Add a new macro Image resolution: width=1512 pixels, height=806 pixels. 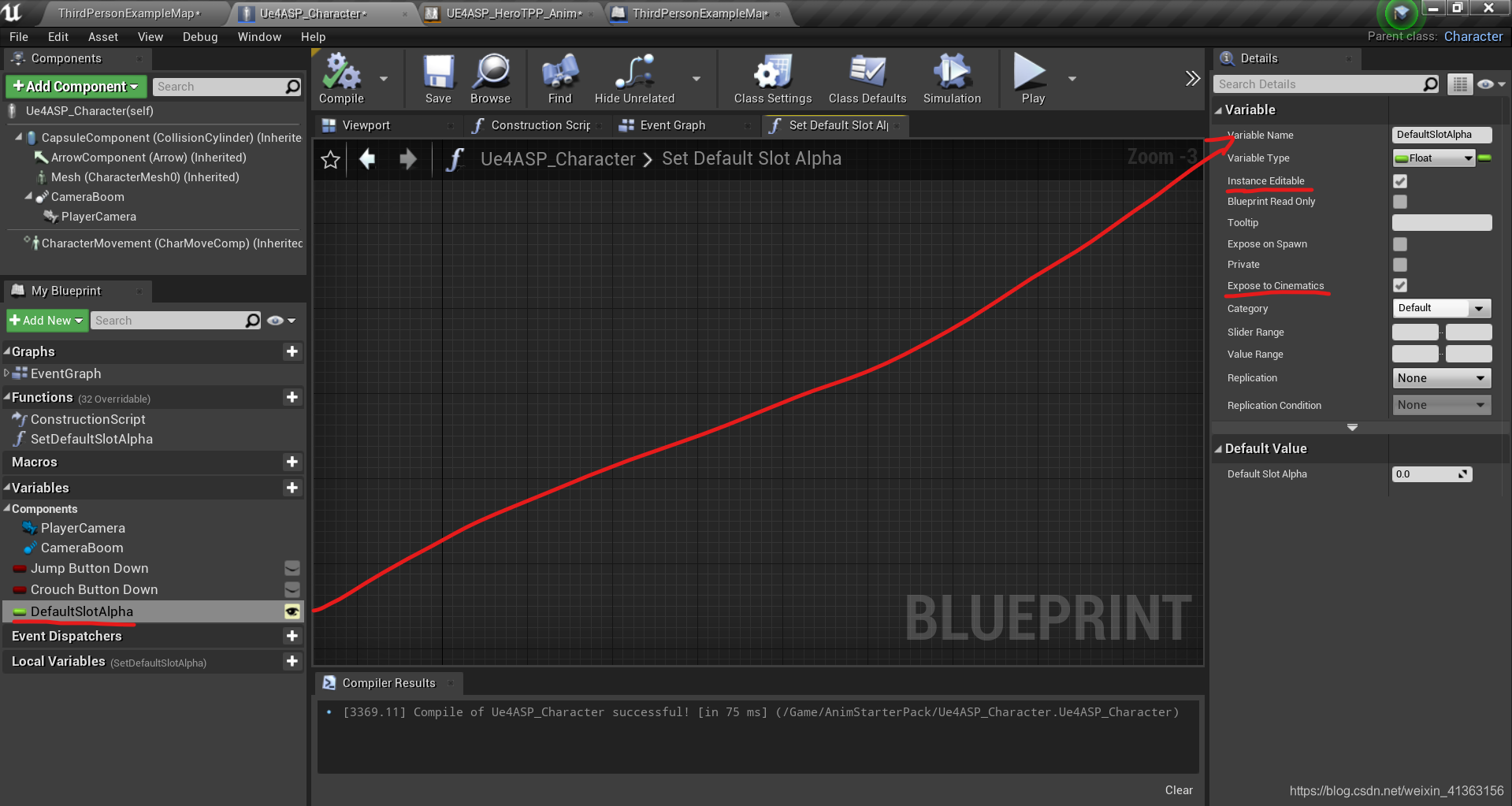292,462
